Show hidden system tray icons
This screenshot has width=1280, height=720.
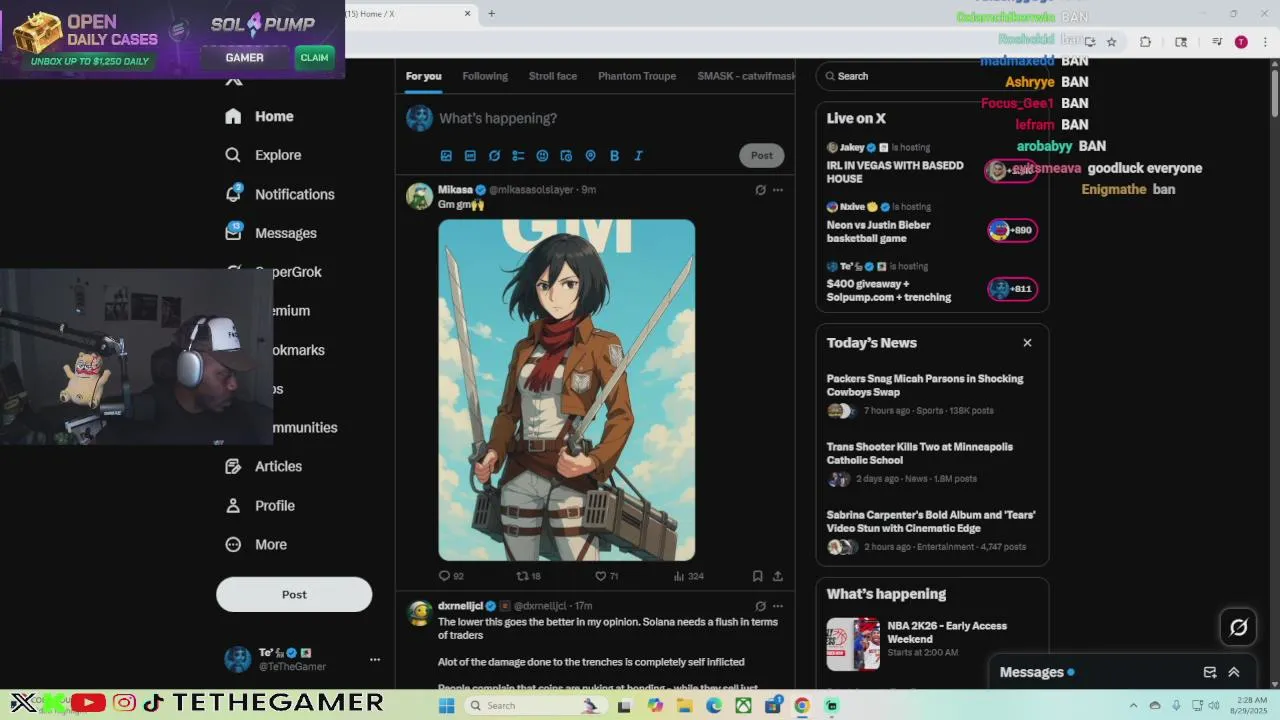(1135, 705)
